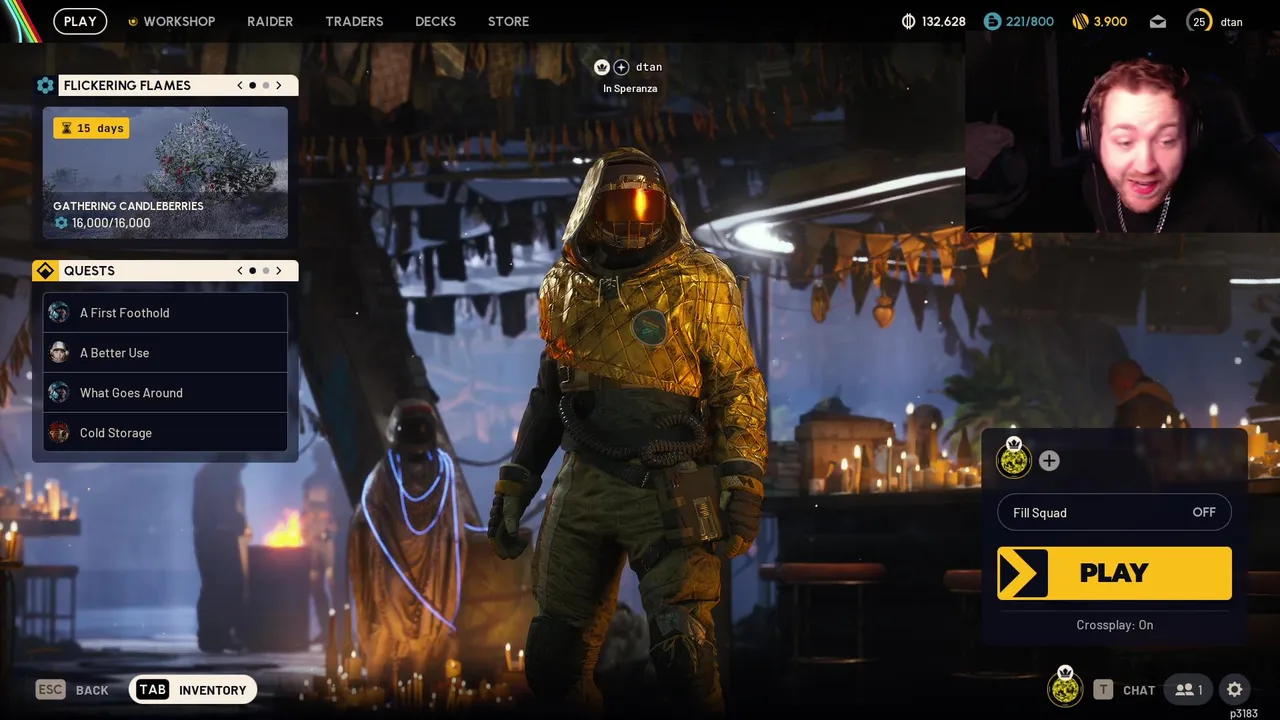This screenshot has width=1280, height=720.
Task: Click the Crossplay: On setting
Action: tap(1114, 625)
